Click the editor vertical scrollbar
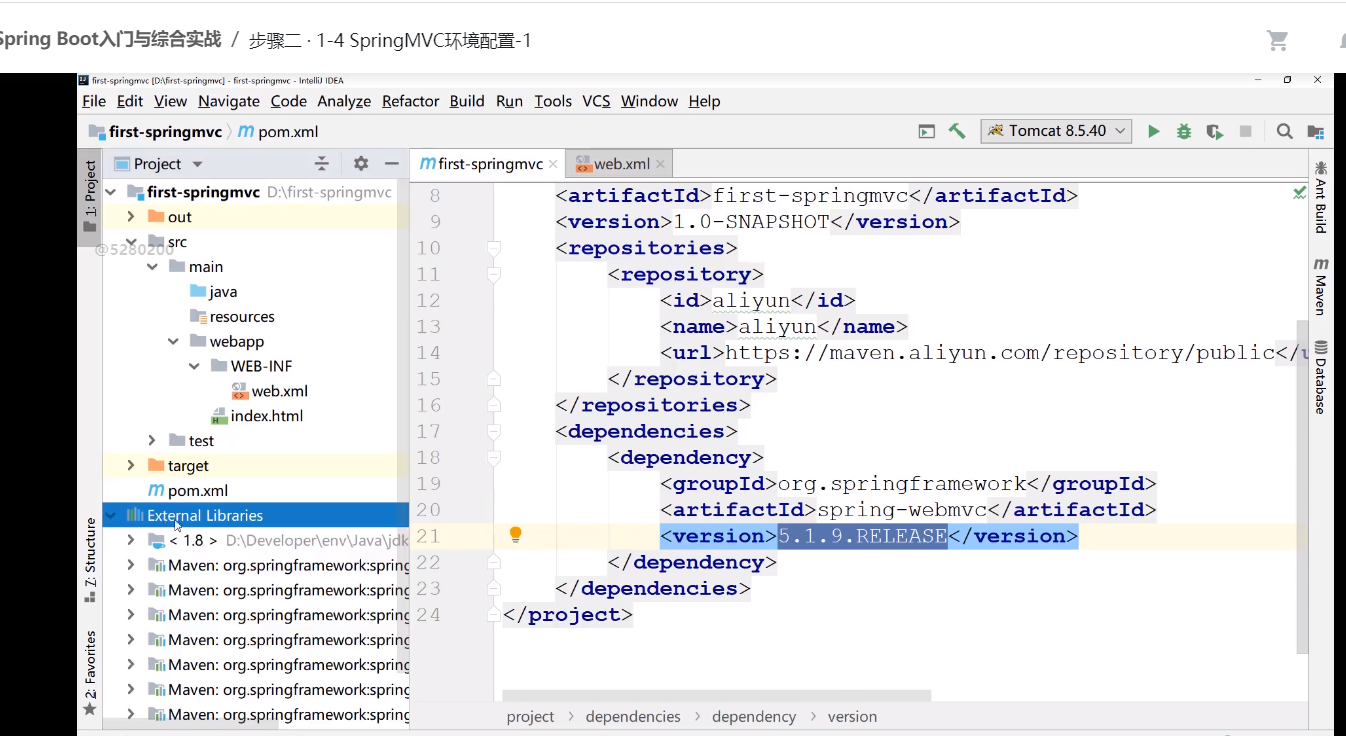Screen dimensions: 1346x736 pos(1302,487)
